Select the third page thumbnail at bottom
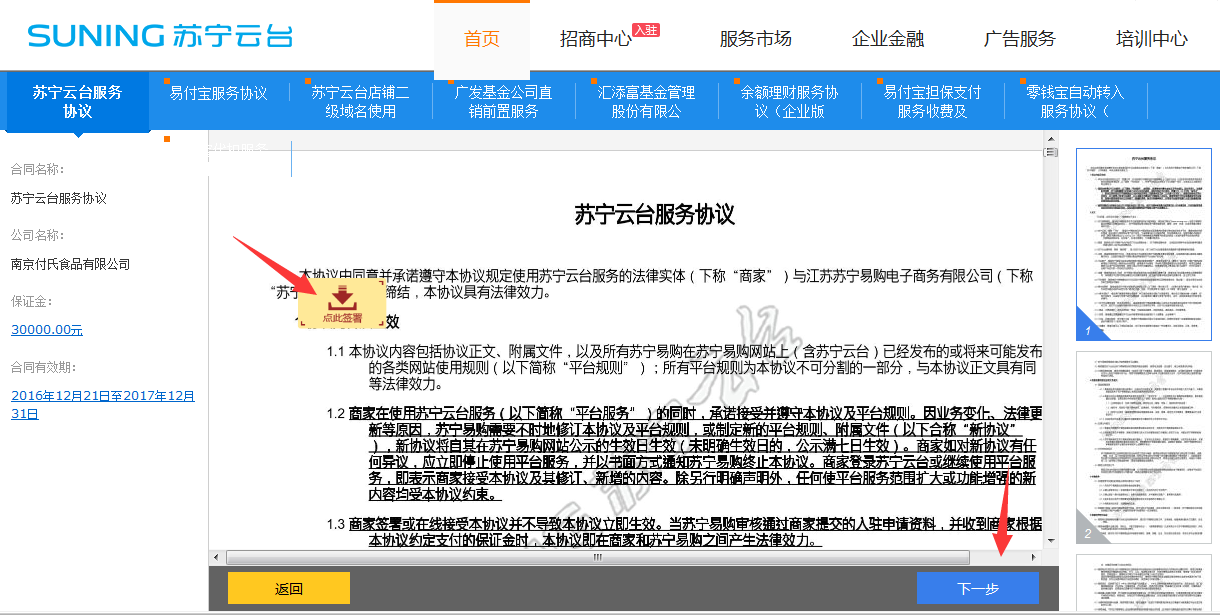Viewport: 1220px width, 615px height. [x=1143, y=583]
